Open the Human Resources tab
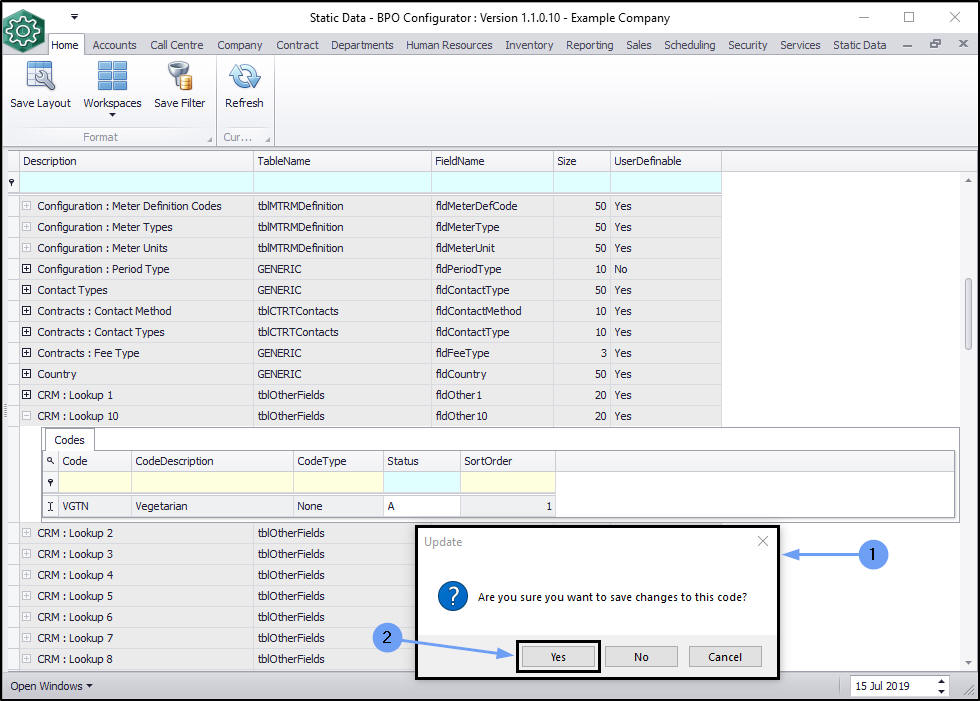980x701 pixels. [449, 45]
